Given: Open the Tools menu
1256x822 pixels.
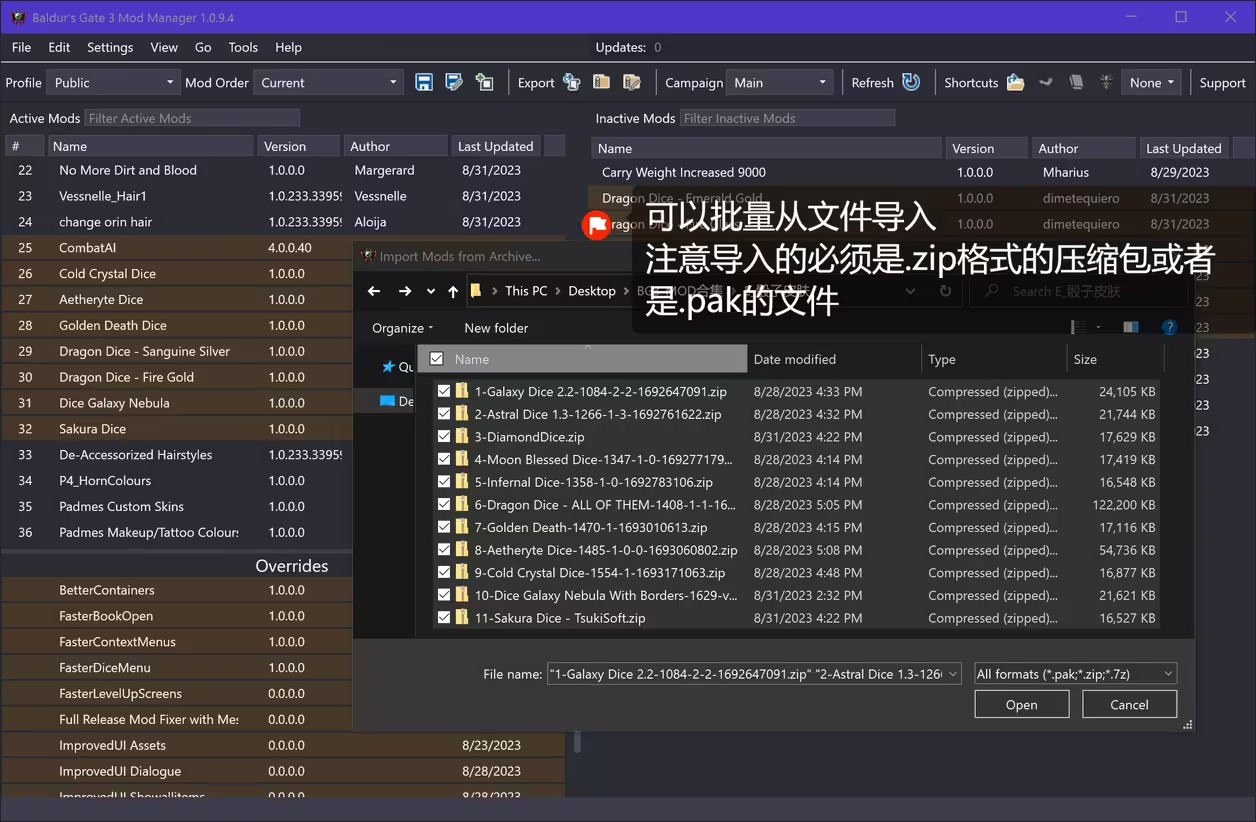Looking at the screenshot, I should point(243,47).
